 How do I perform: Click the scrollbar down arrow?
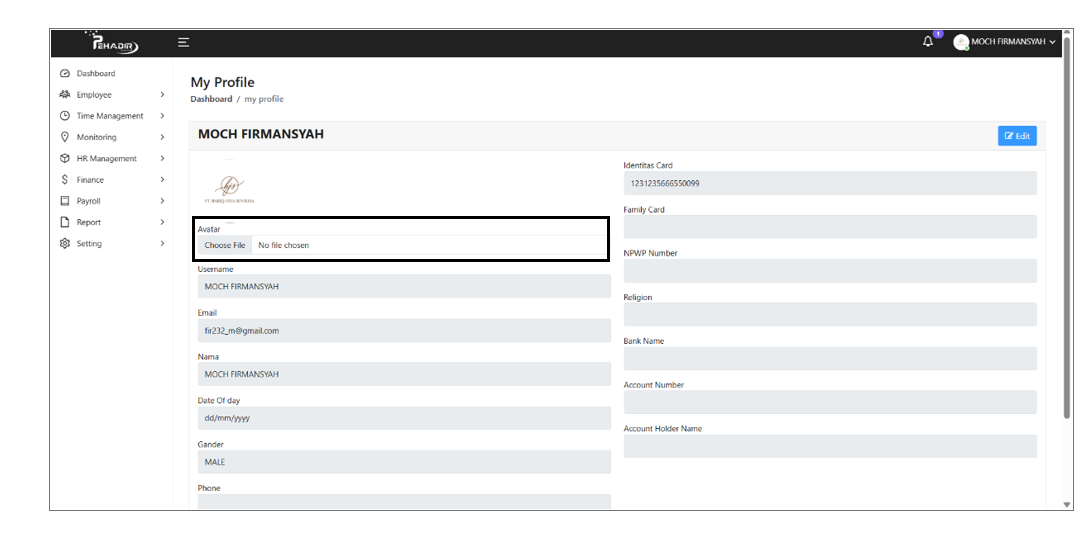point(1066,505)
